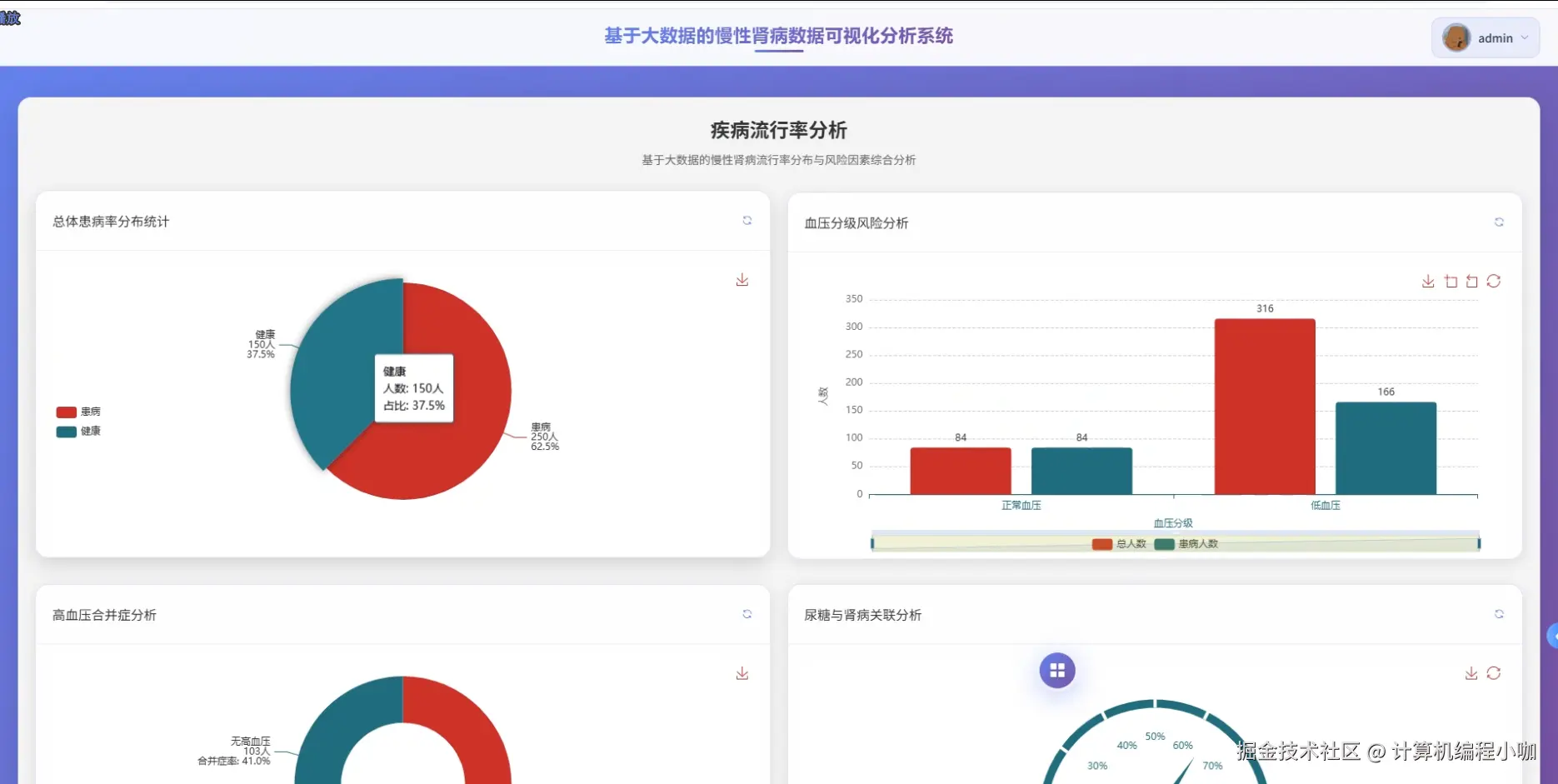Refresh the 高血压合并症分析 panel
This screenshot has height=784, width=1558.
click(x=747, y=614)
